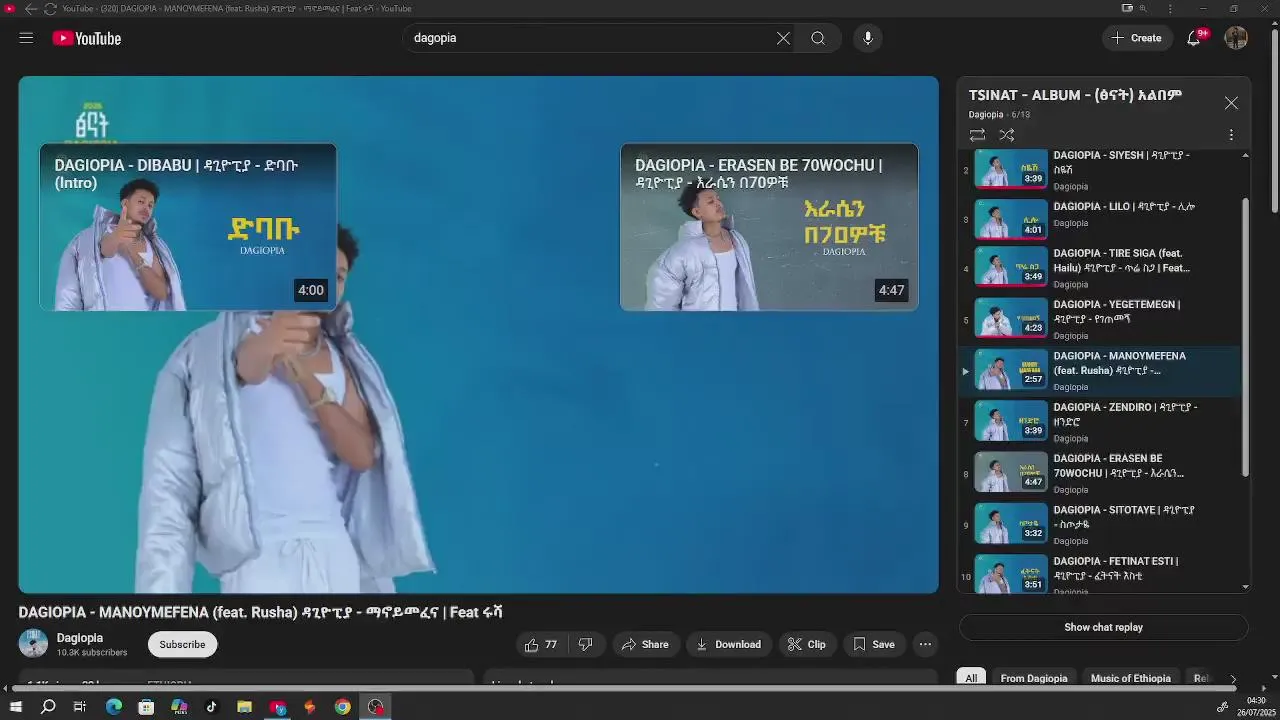Select current item MANOYMEFENA in playlist
1280x720 pixels.
[1100, 370]
